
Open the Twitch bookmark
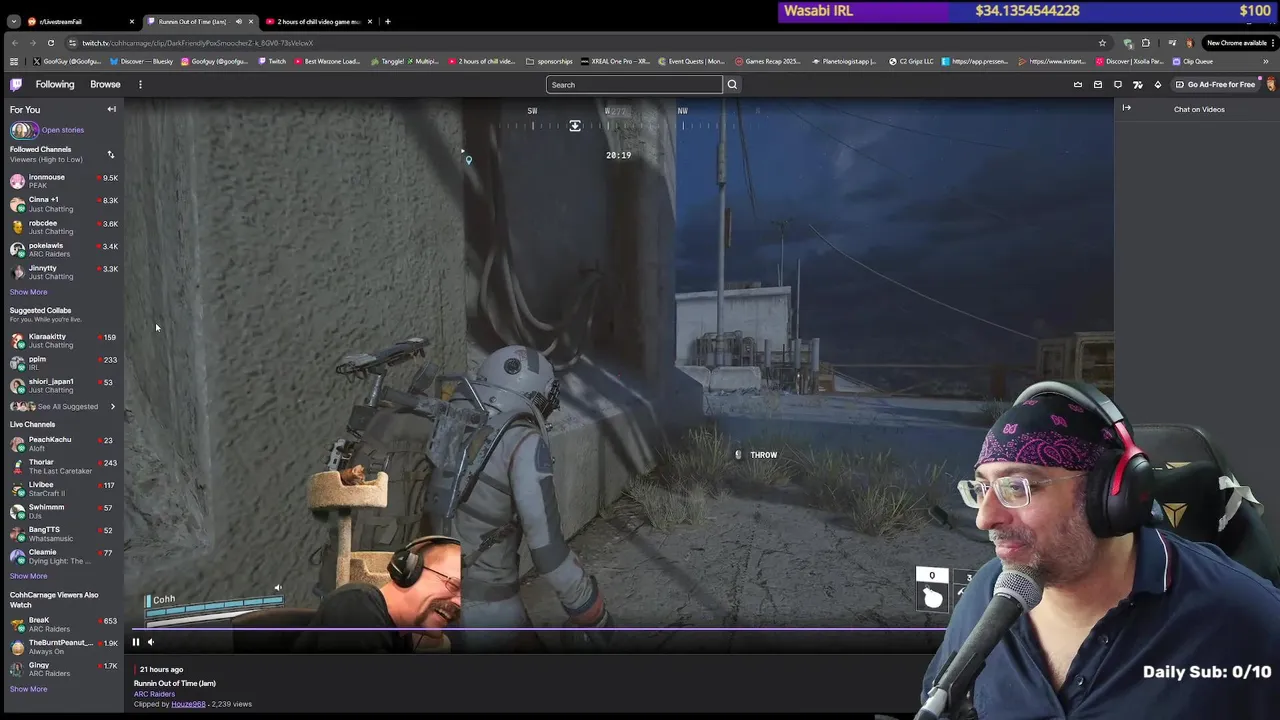[272, 61]
